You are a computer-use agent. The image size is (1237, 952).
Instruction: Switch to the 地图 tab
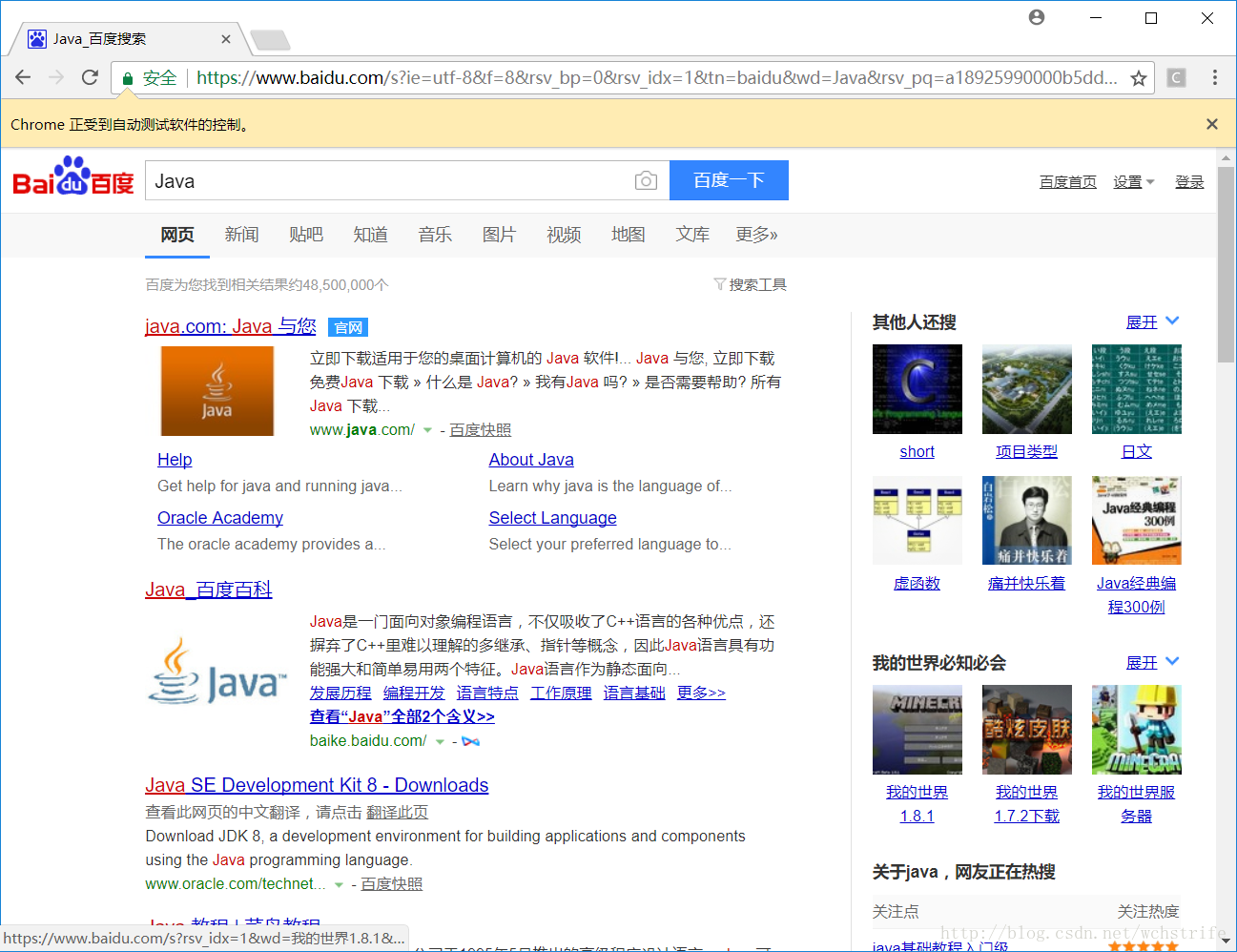(629, 235)
